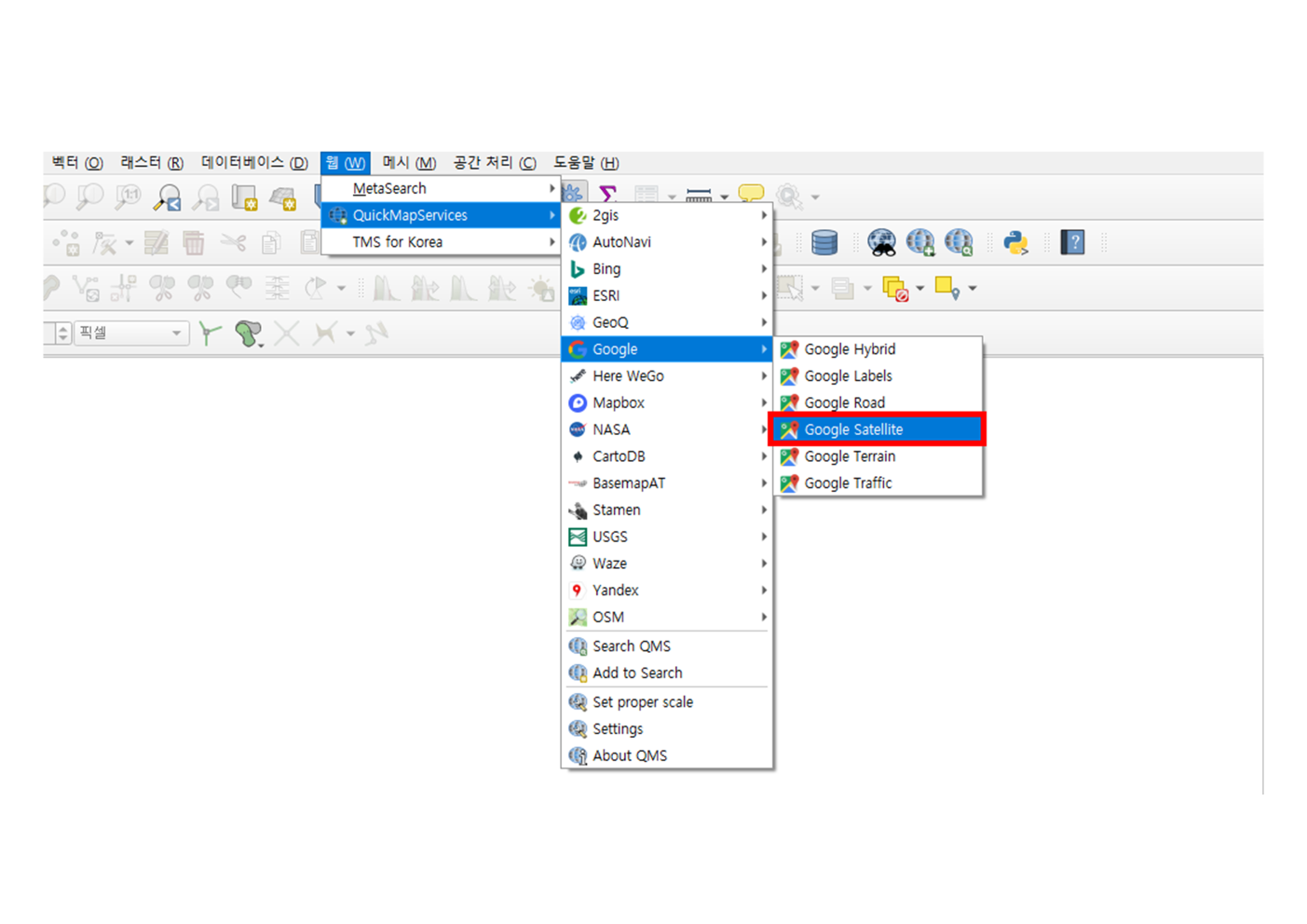The height and width of the screenshot is (924, 1307).
Task: Click the cut features scissors icon
Action: pyautogui.click(x=233, y=243)
